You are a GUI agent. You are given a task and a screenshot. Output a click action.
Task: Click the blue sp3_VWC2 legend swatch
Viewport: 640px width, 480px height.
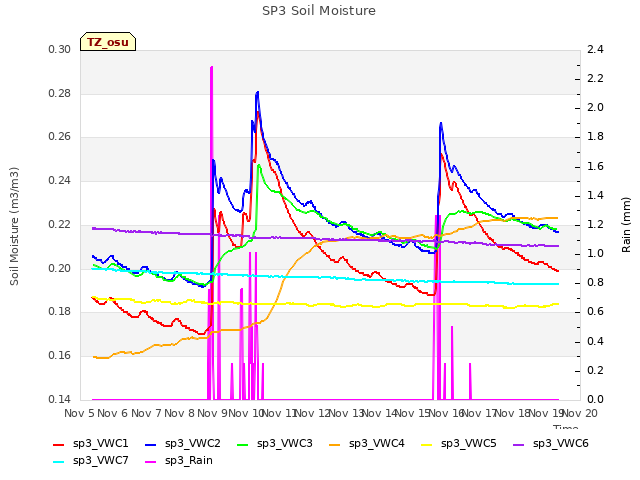(x=151, y=445)
